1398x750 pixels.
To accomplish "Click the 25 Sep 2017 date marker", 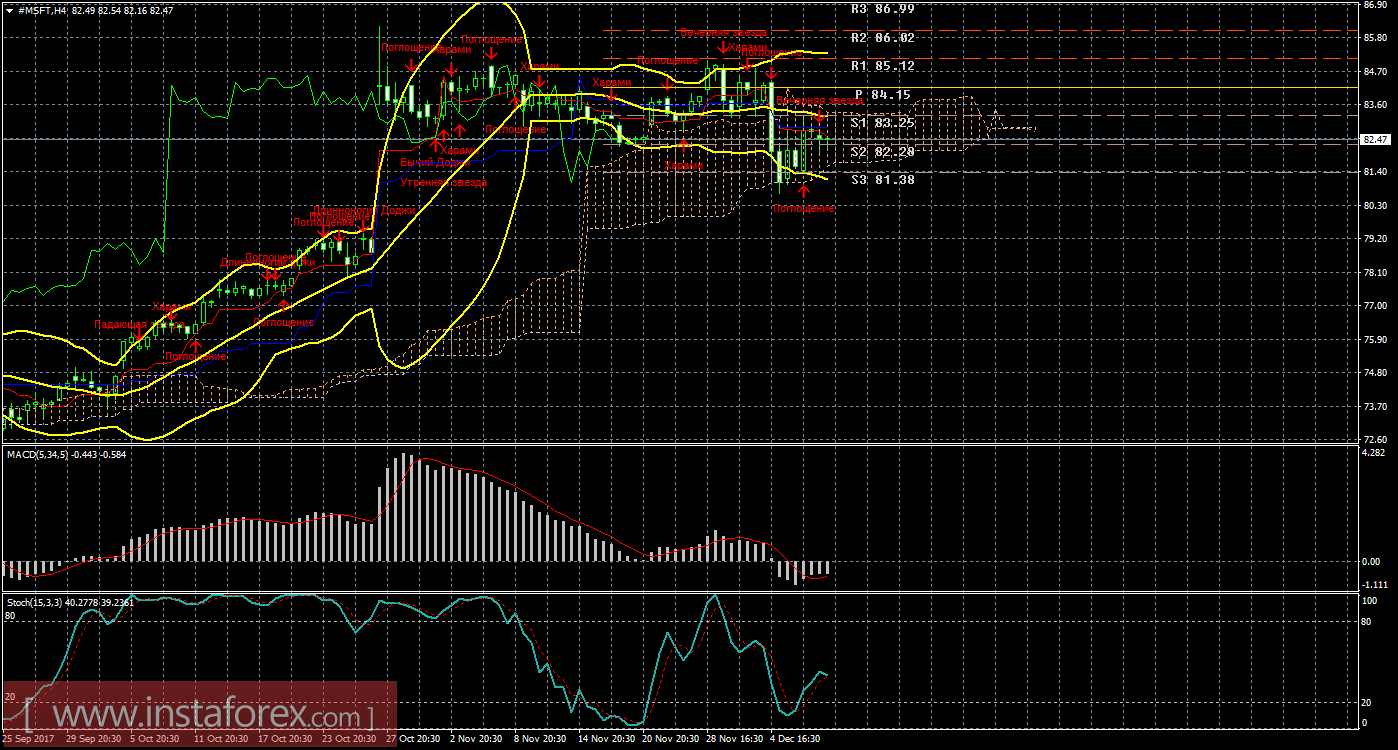I will point(28,739).
